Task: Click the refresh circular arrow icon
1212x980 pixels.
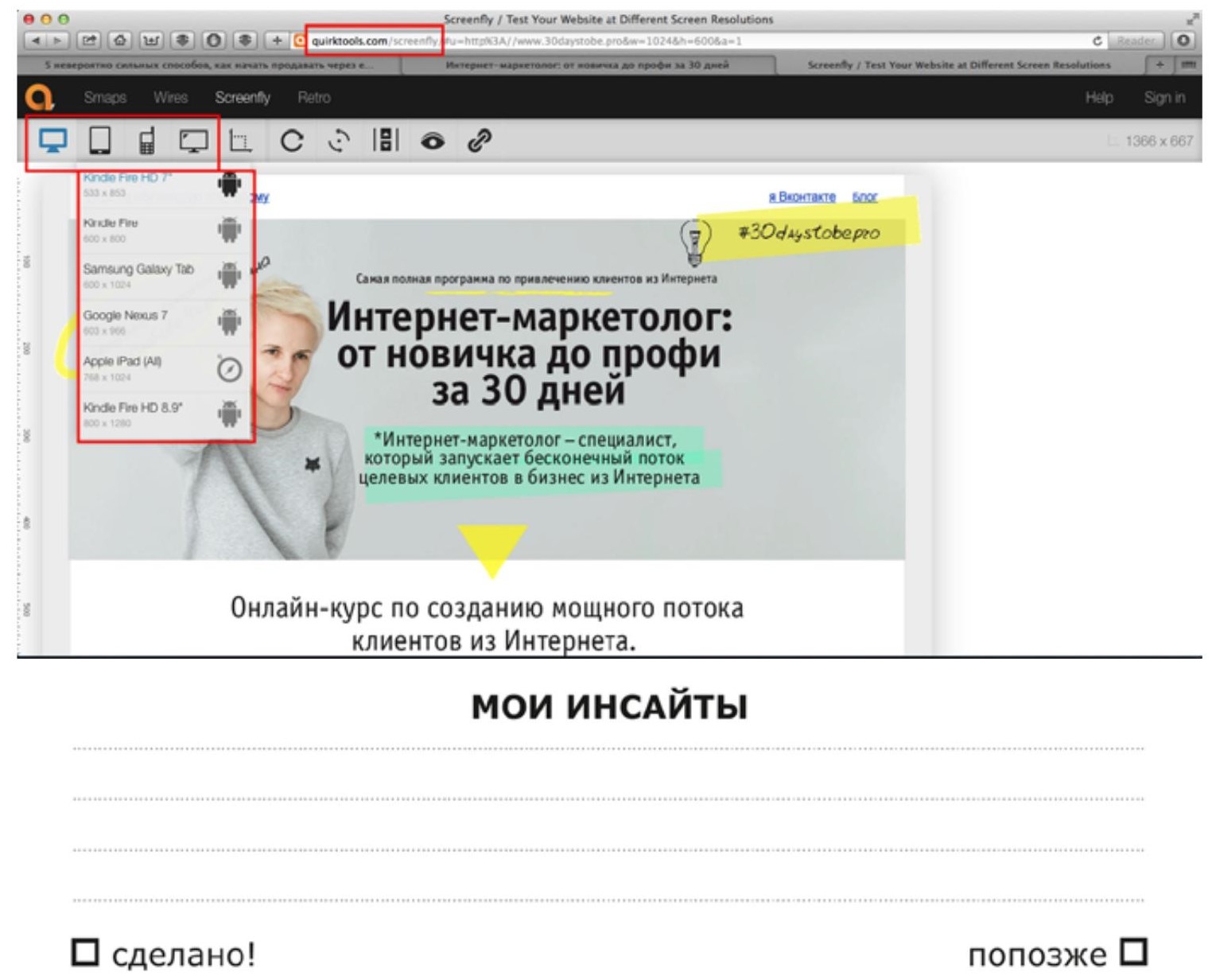Action: (x=292, y=141)
